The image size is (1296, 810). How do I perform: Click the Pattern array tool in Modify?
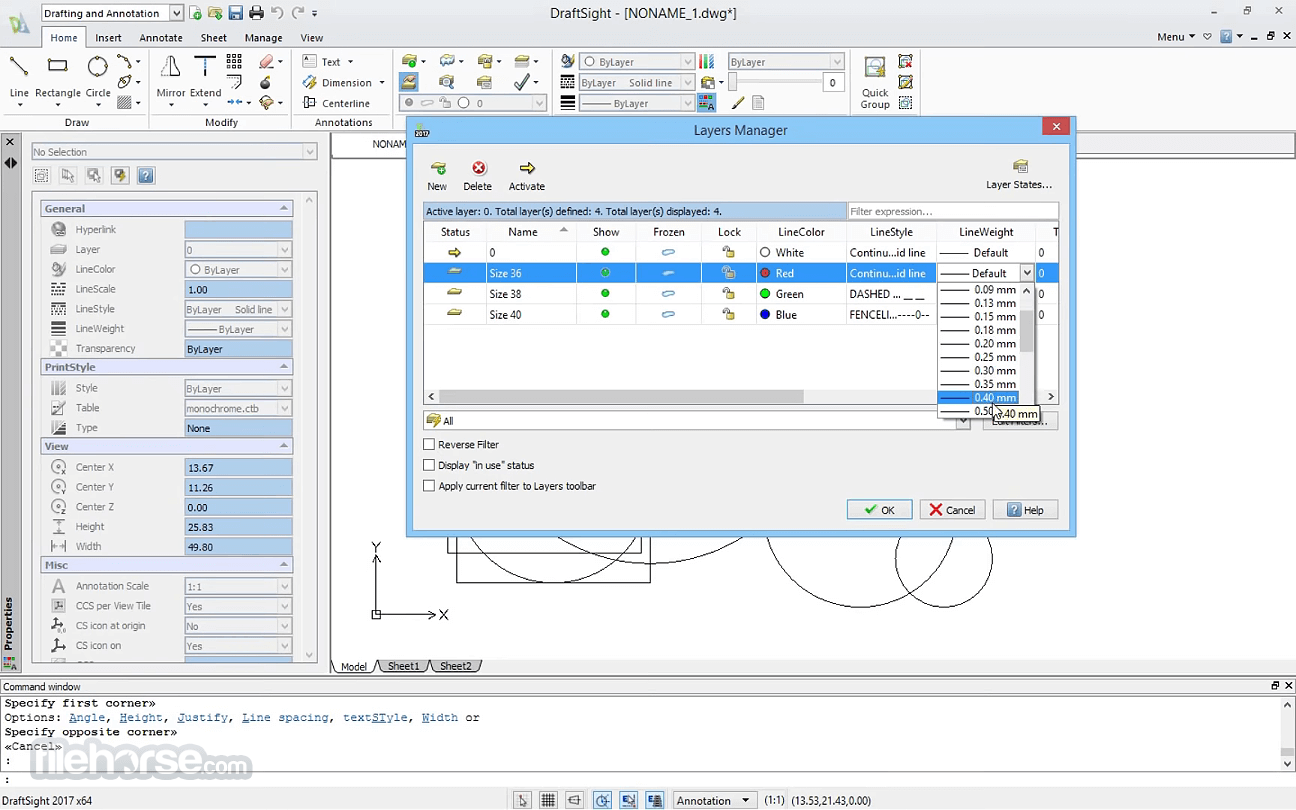[234, 62]
